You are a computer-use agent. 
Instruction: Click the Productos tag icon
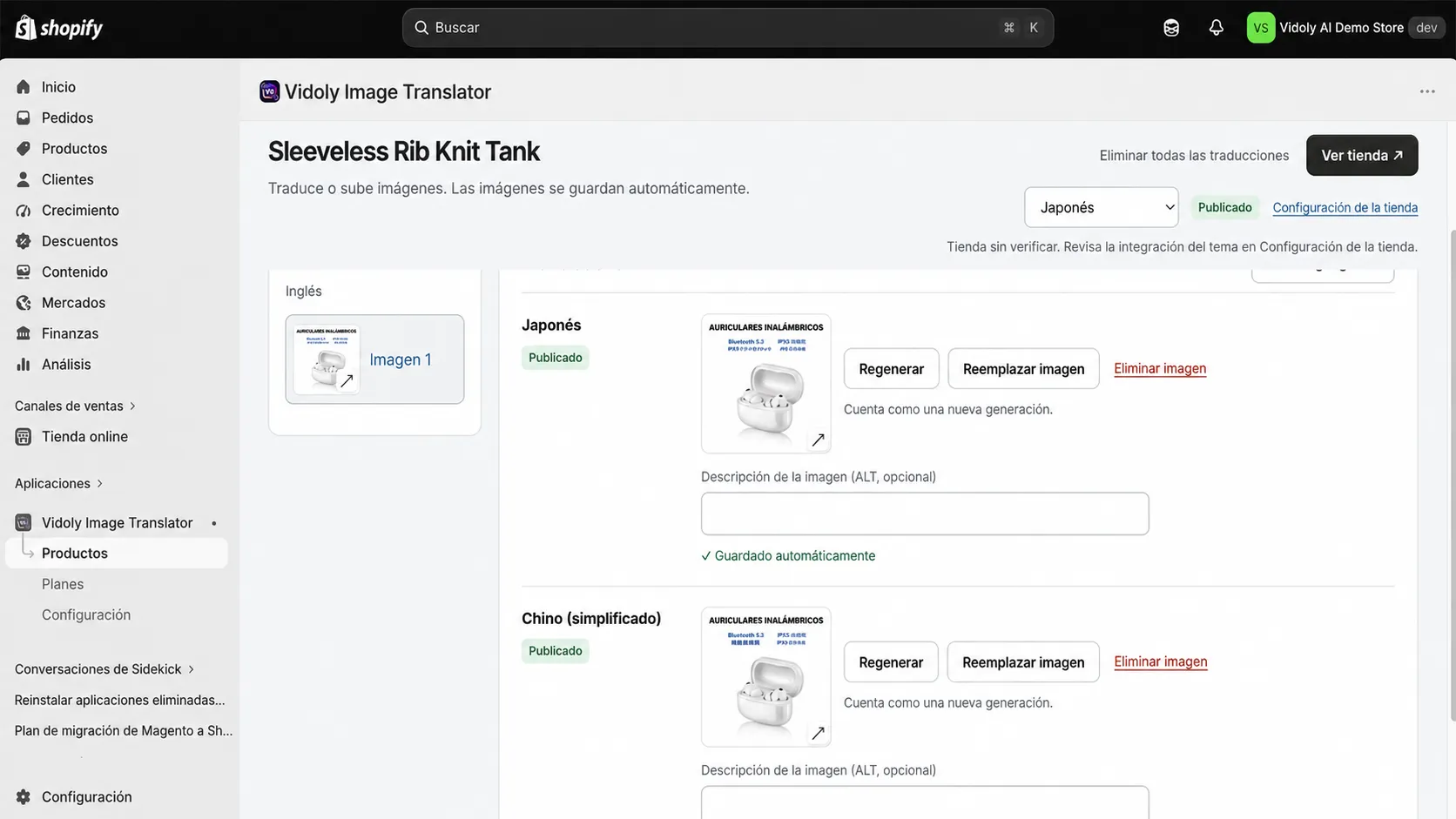coord(24,149)
